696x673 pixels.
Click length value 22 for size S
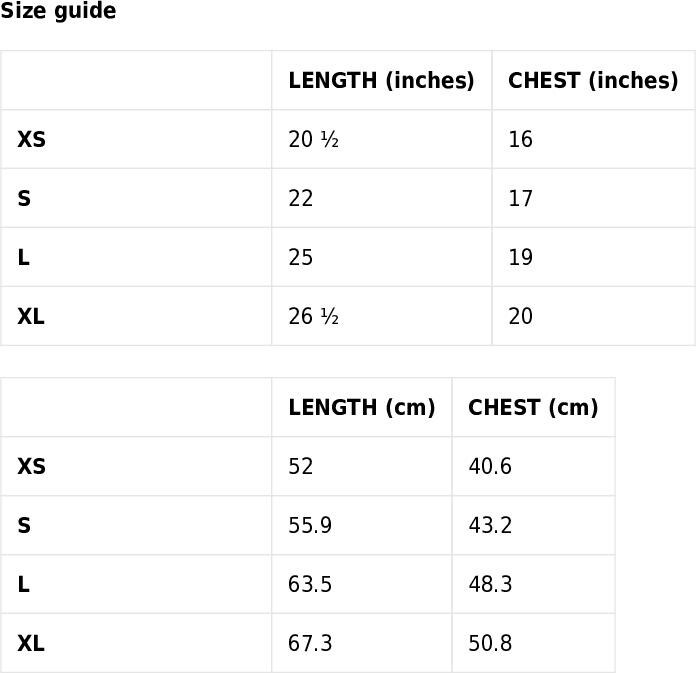pos(301,198)
